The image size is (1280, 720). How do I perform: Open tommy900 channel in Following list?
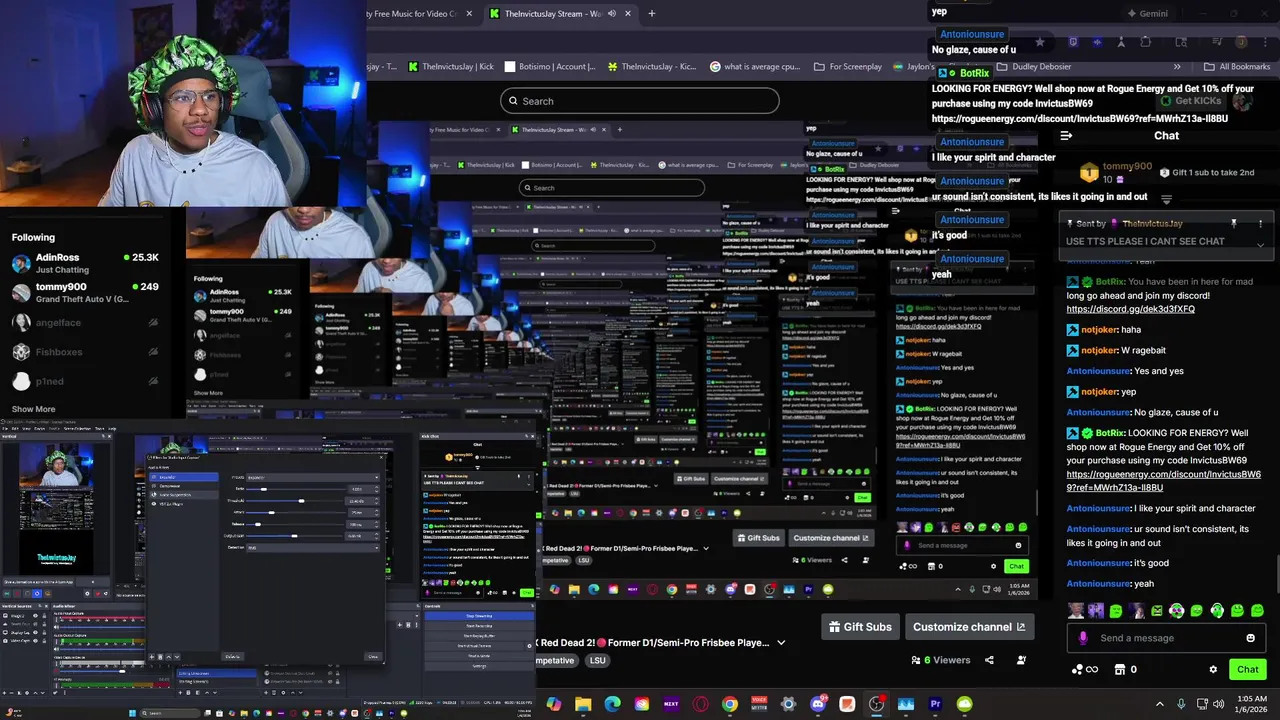(86, 293)
